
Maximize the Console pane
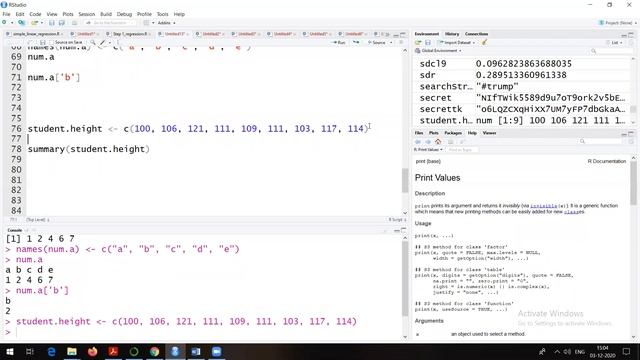click(x=403, y=231)
